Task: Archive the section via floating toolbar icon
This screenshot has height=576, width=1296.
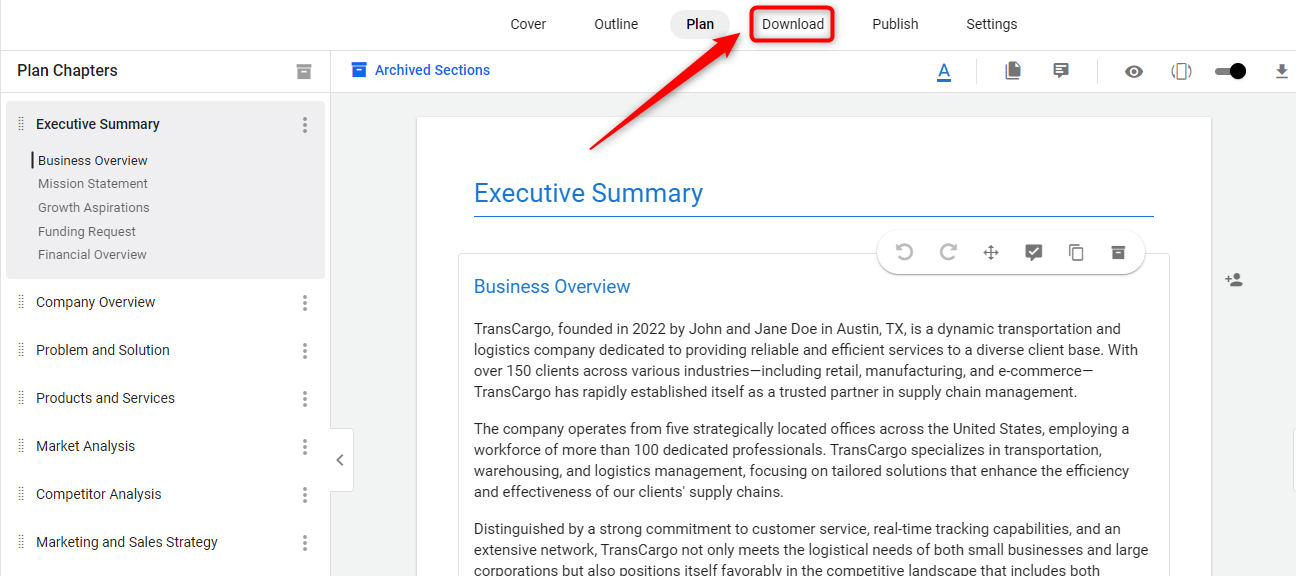Action: (1119, 252)
